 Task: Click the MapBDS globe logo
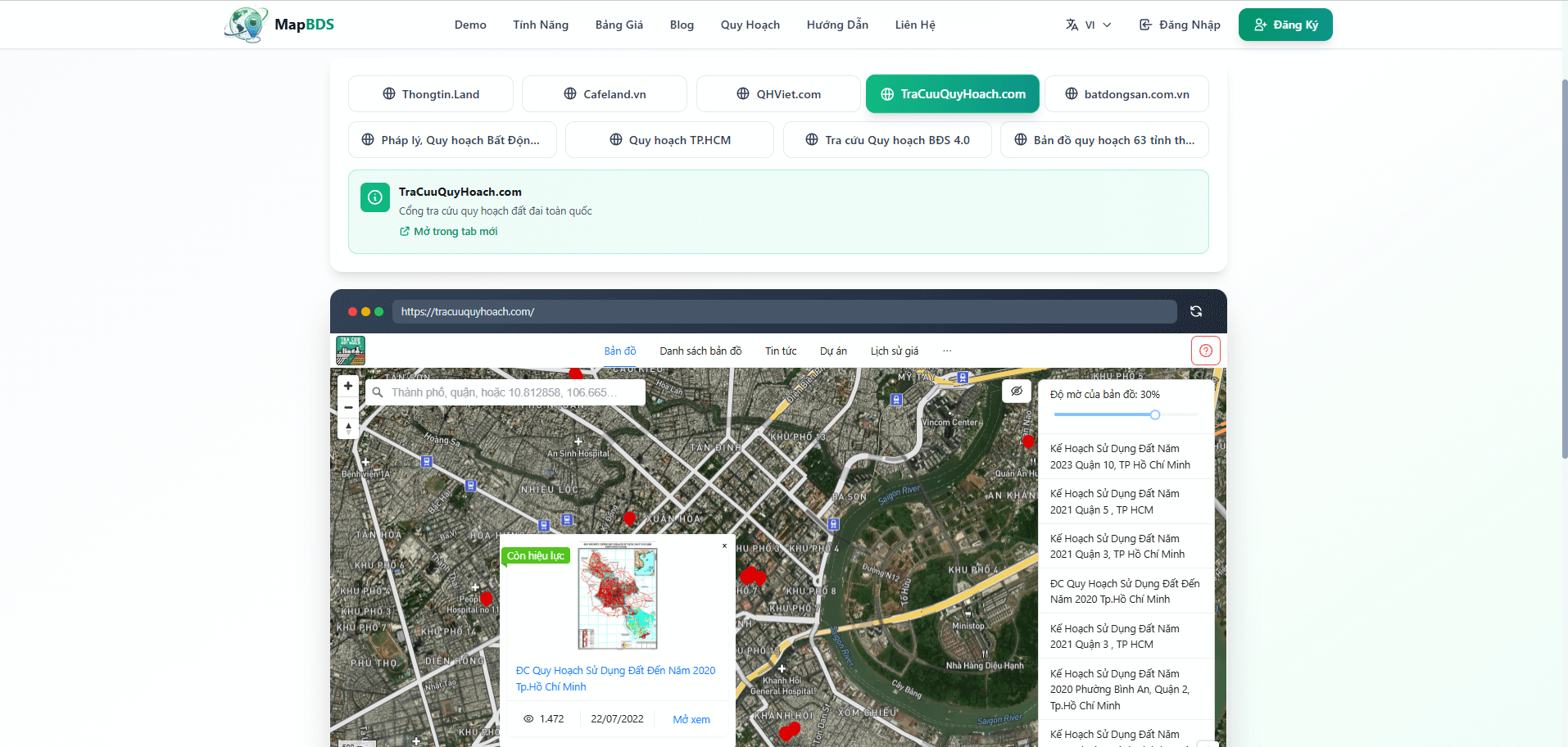point(246,25)
